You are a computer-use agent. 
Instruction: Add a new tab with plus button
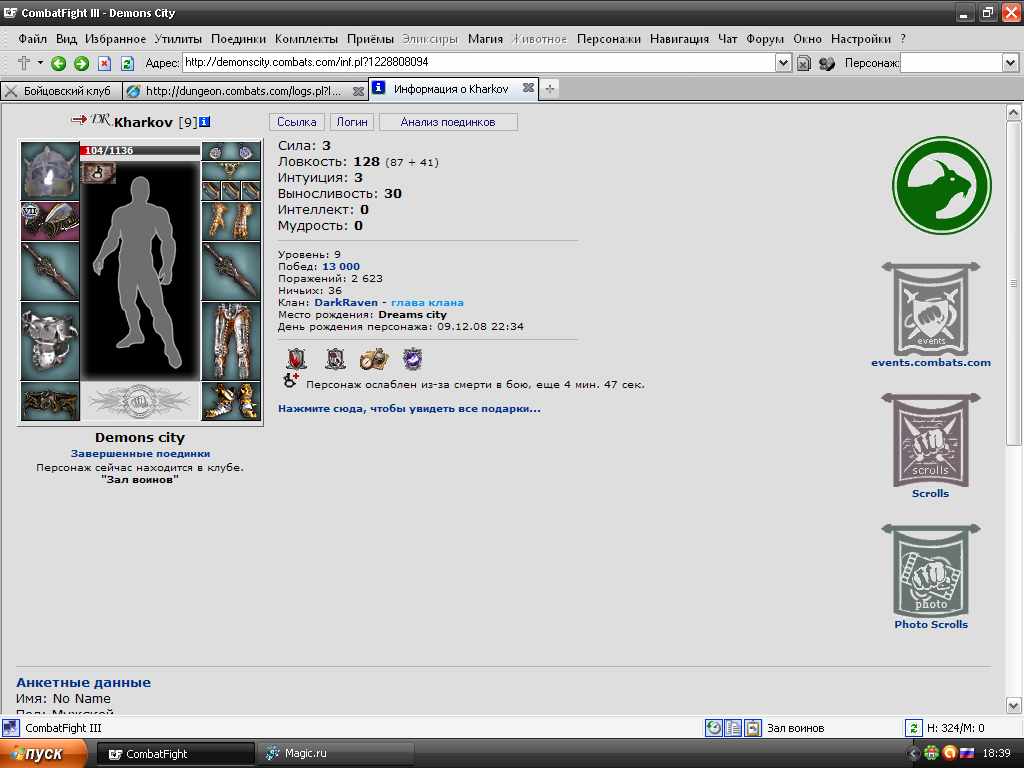[550, 89]
